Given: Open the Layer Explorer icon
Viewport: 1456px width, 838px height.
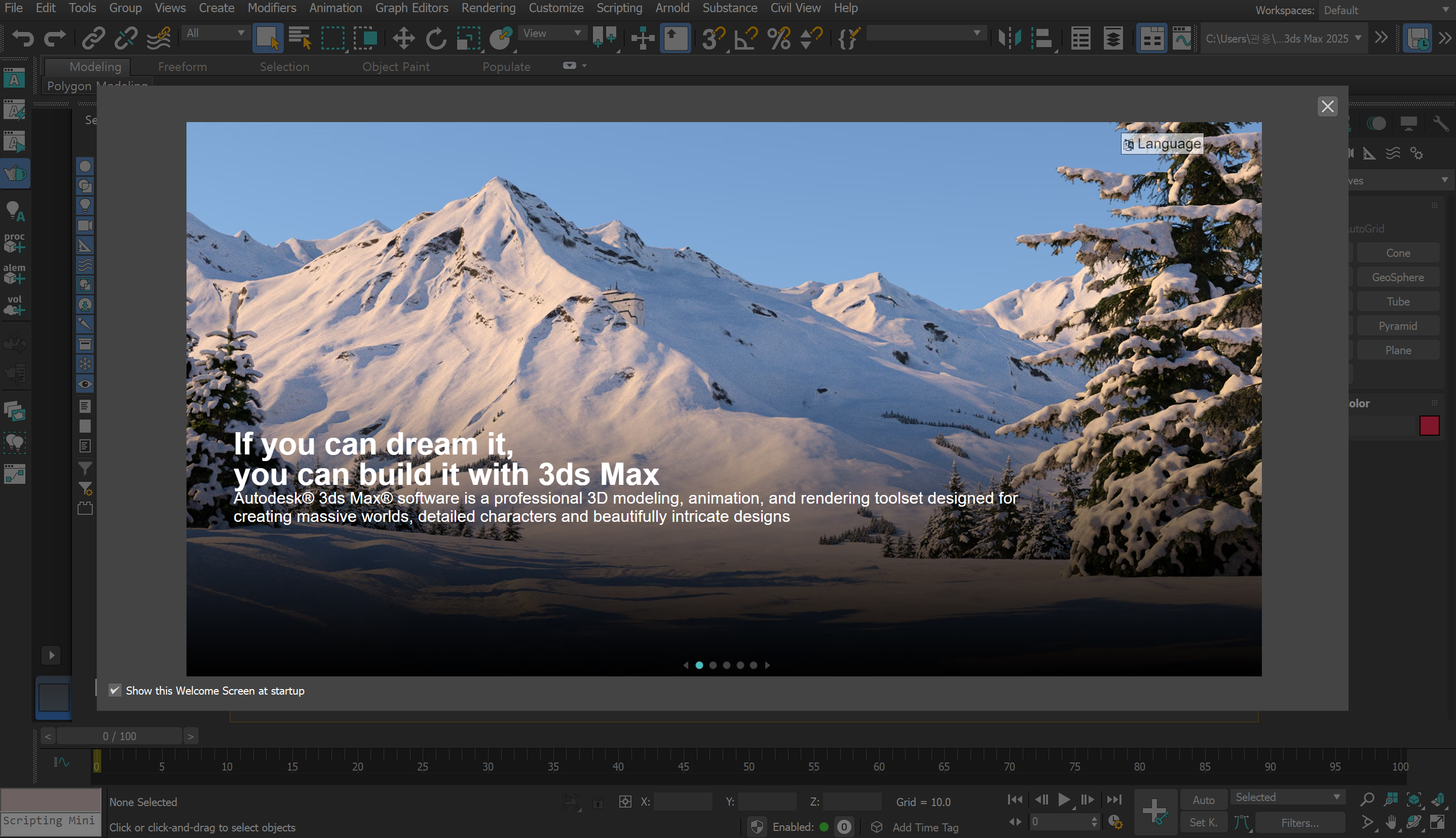Looking at the screenshot, I should tap(1113, 39).
